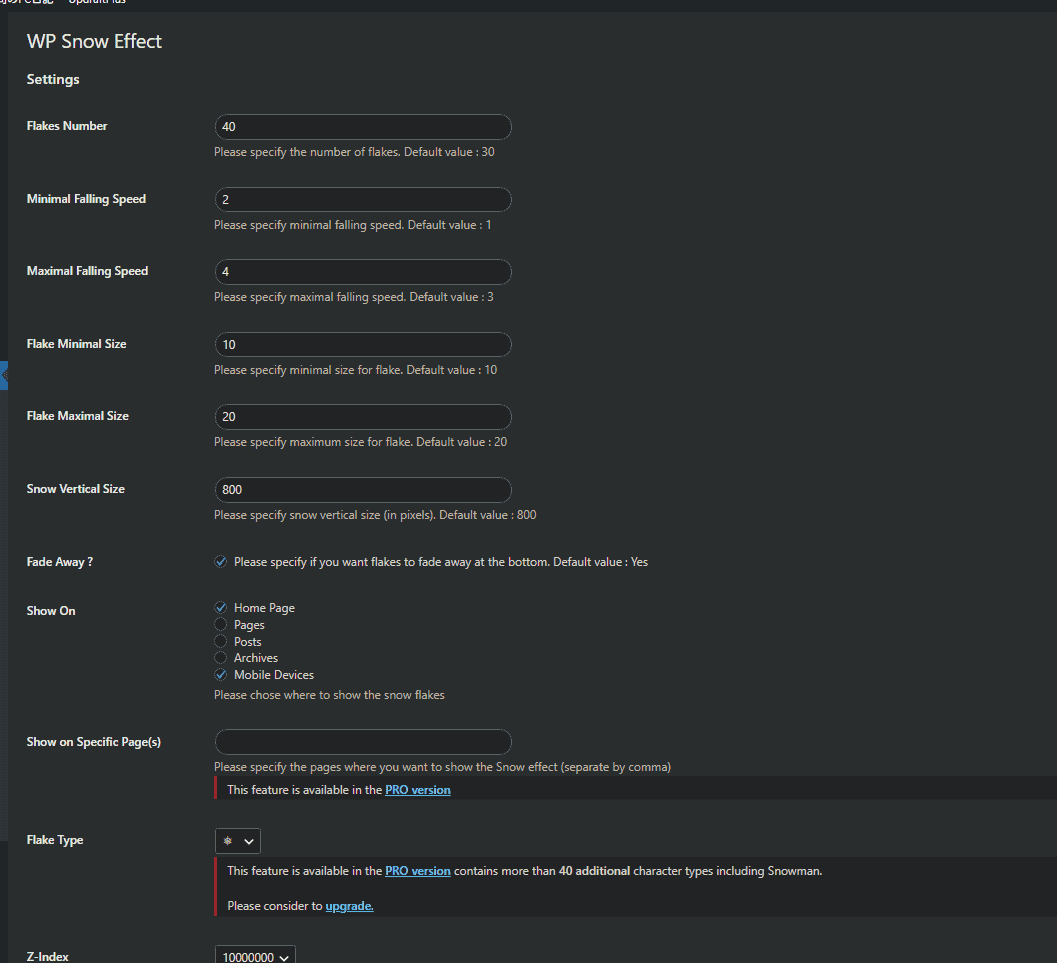Click "Please chose where to show the snow flakes"
The height and width of the screenshot is (963, 1057).
click(x=330, y=695)
